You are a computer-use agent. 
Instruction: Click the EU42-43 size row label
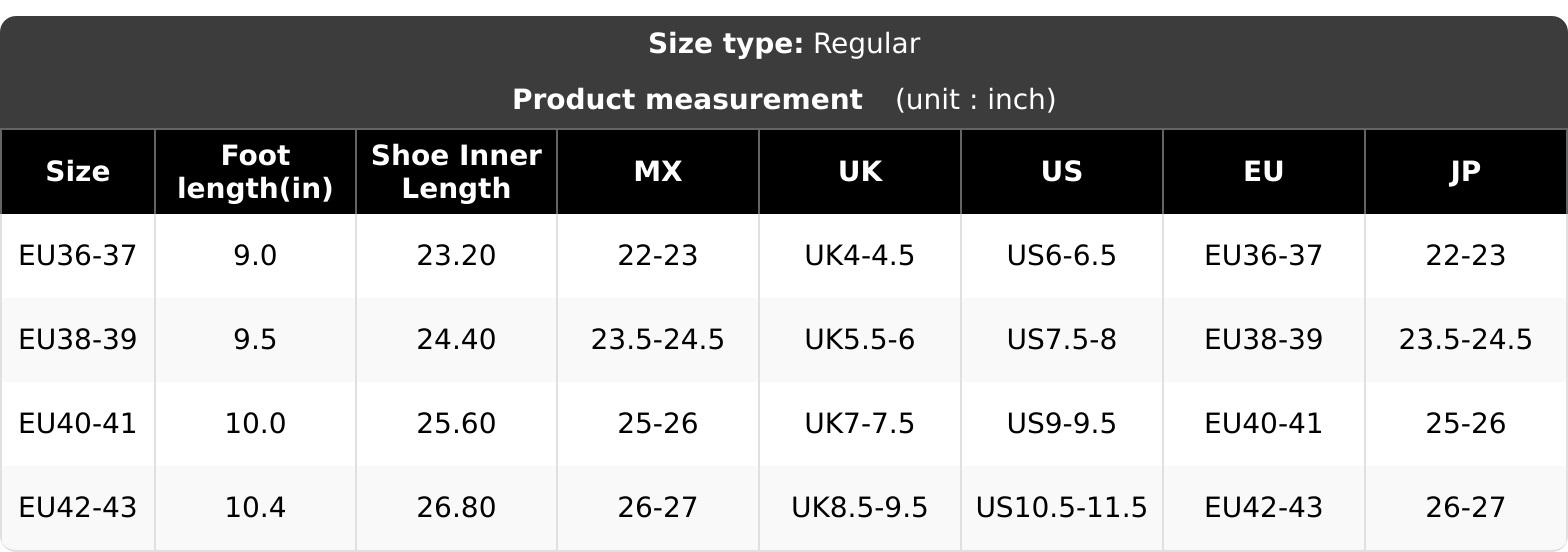pyautogui.click(x=77, y=508)
